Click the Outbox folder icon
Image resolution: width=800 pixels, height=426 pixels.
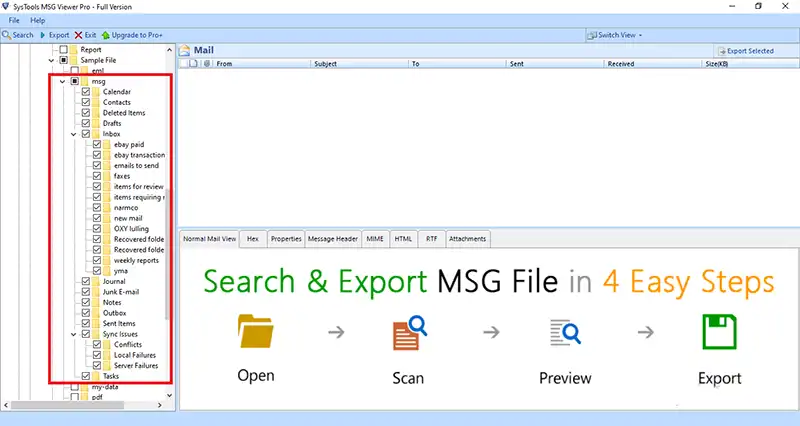[96, 313]
